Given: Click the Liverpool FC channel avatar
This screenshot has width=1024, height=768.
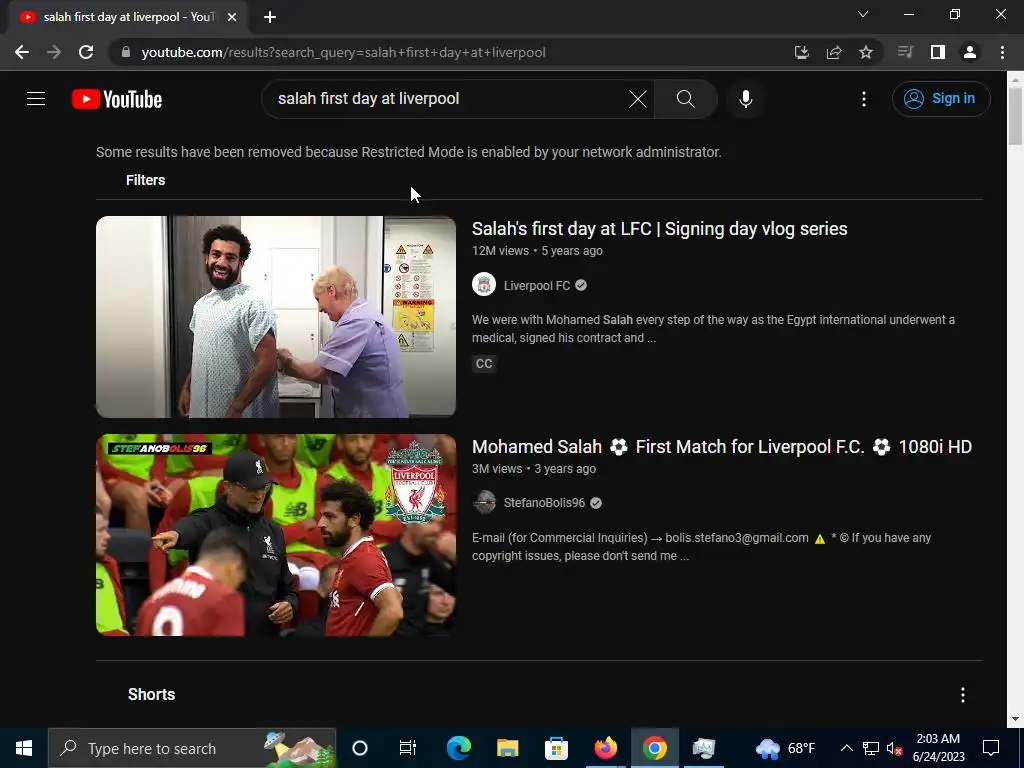Looking at the screenshot, I should point(484,285).
